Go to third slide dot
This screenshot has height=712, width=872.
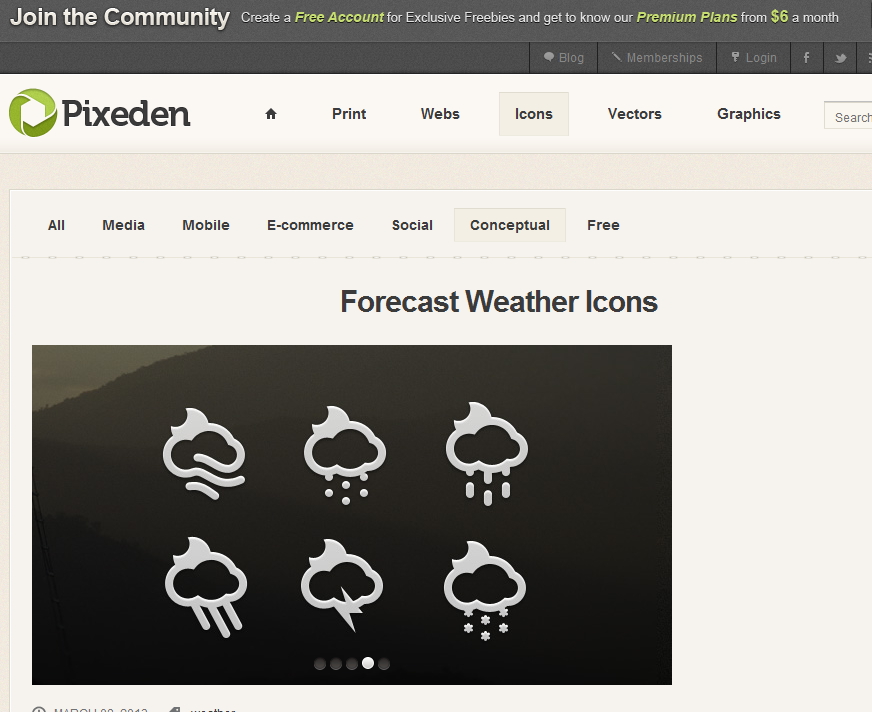tap(352, 664)
